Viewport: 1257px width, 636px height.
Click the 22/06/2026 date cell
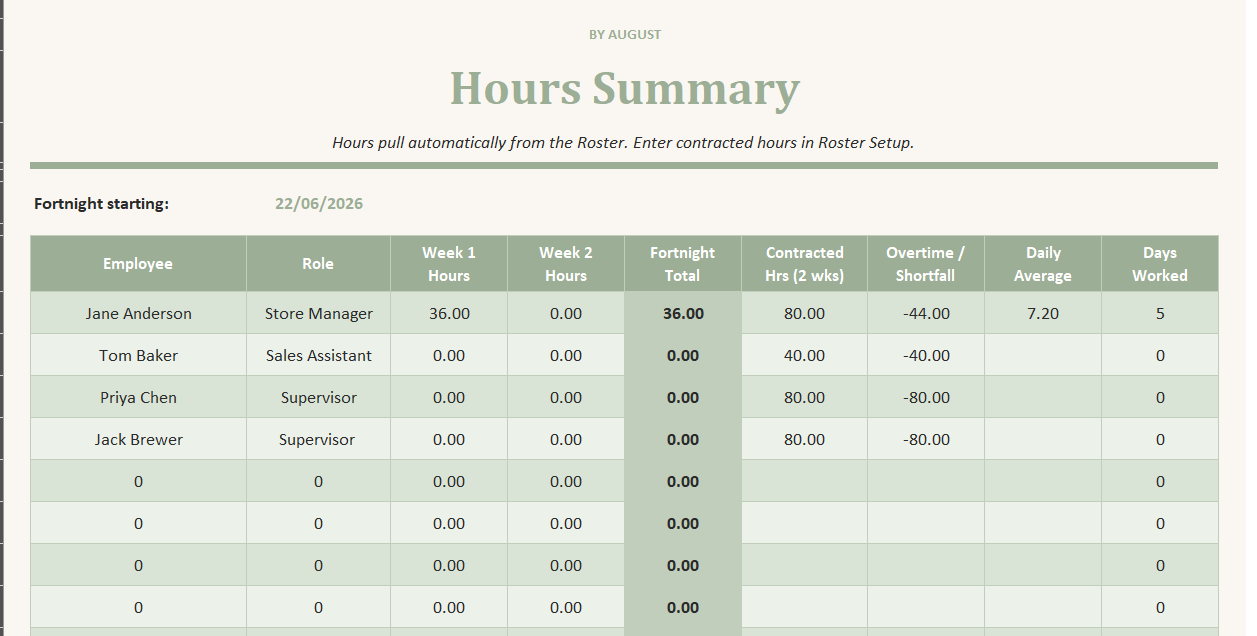(x=319, y=204)
